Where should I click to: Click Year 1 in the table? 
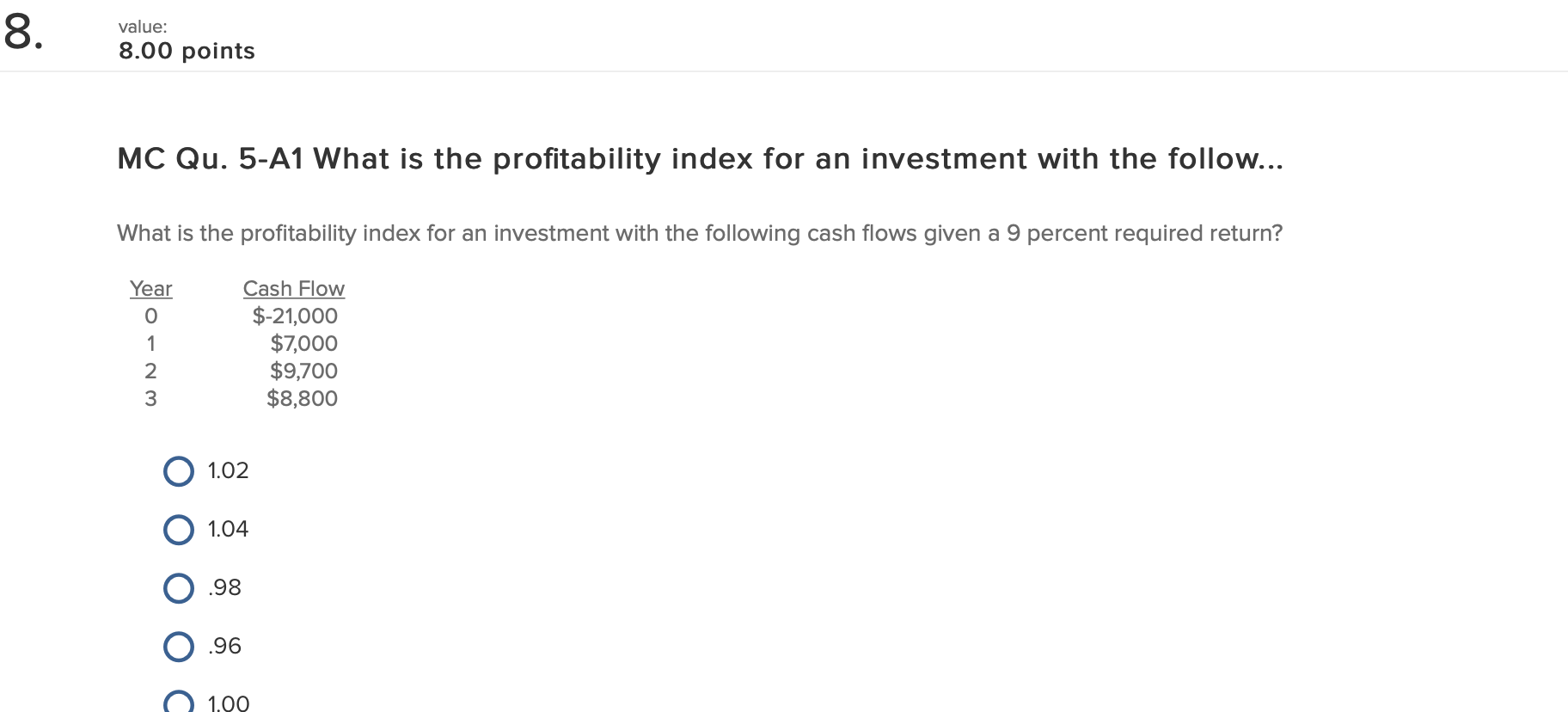click(x=151, y=343)
